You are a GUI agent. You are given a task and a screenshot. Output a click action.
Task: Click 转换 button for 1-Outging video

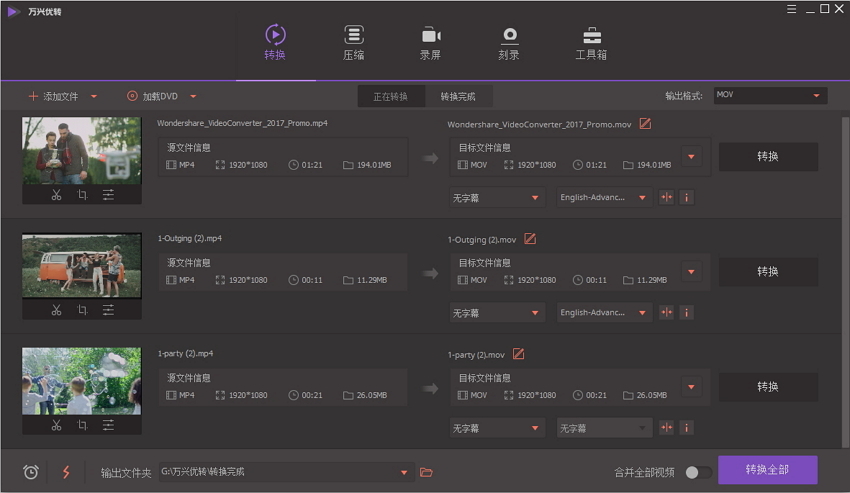[768, 272]
